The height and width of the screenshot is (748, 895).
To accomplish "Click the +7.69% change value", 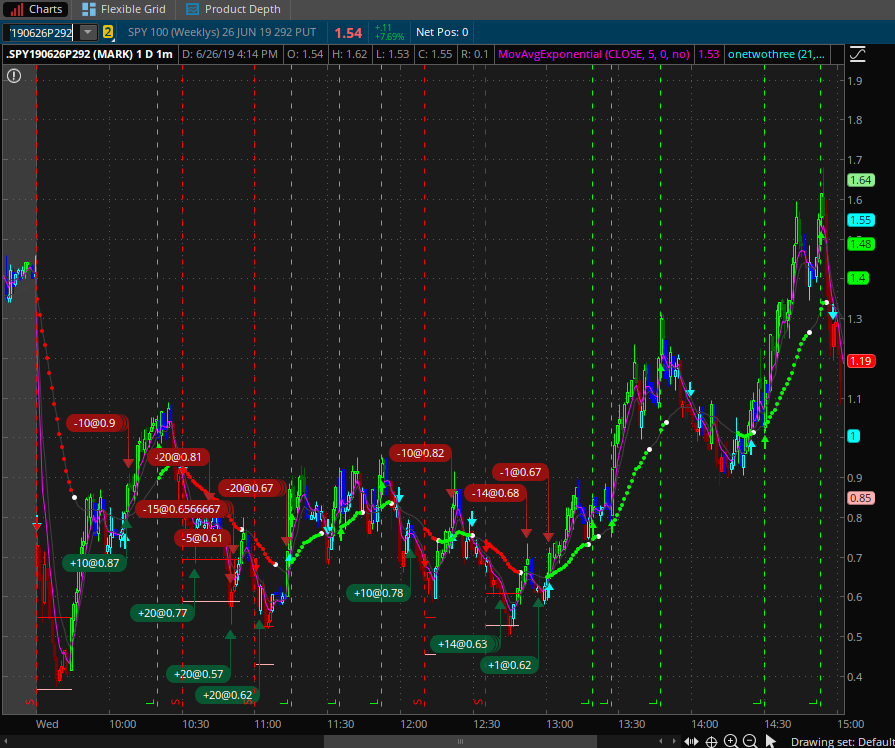I will pyautogui.click(x=389, y=37).
